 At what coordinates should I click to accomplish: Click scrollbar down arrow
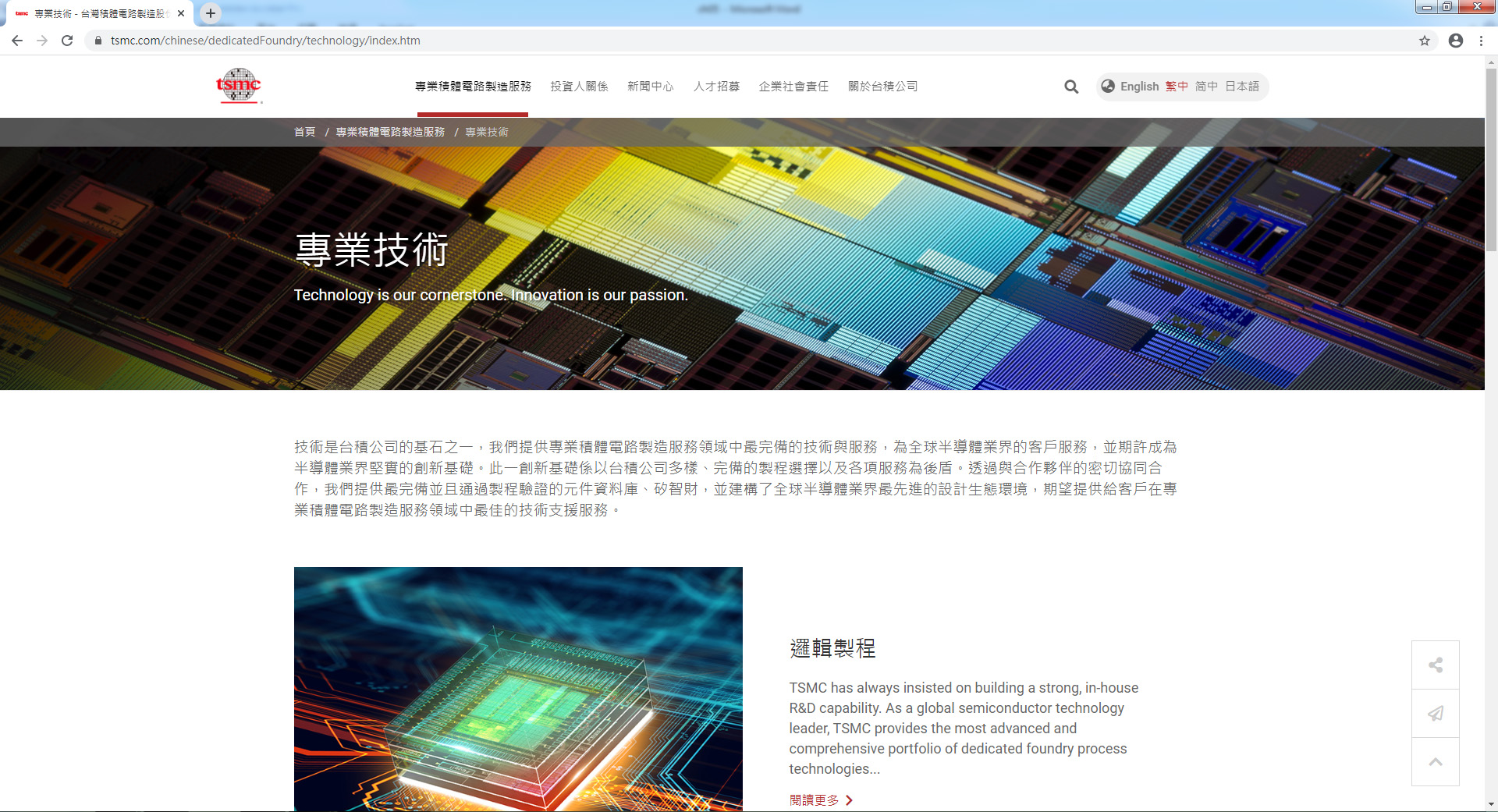coord(1491,803)
